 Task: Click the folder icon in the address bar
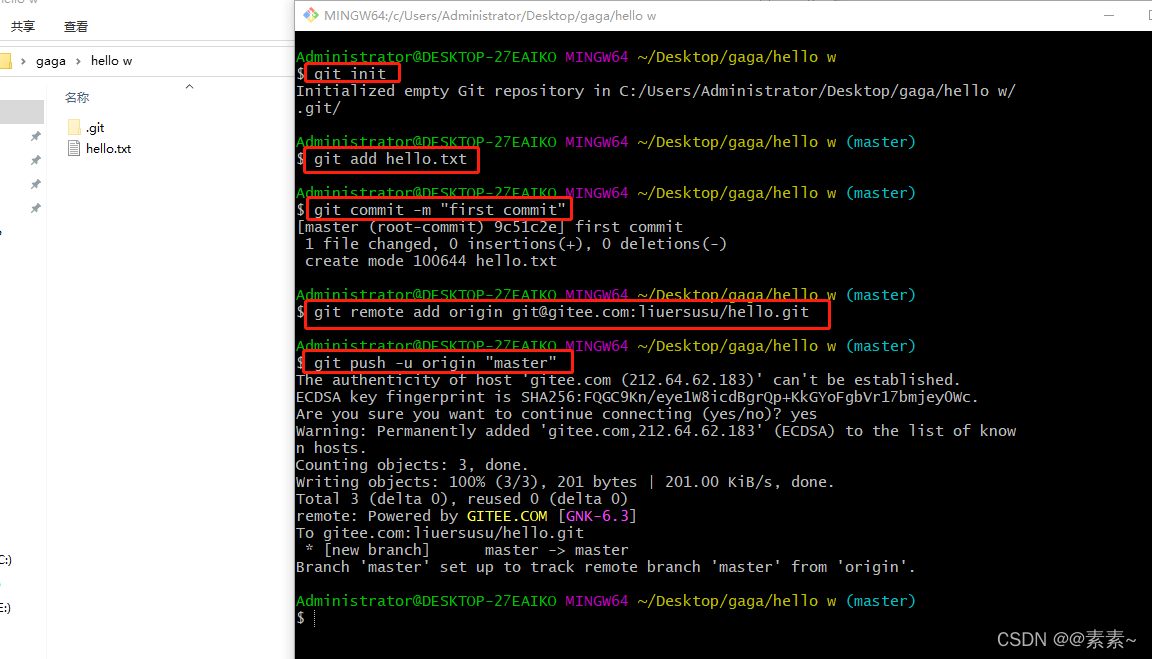5,61
